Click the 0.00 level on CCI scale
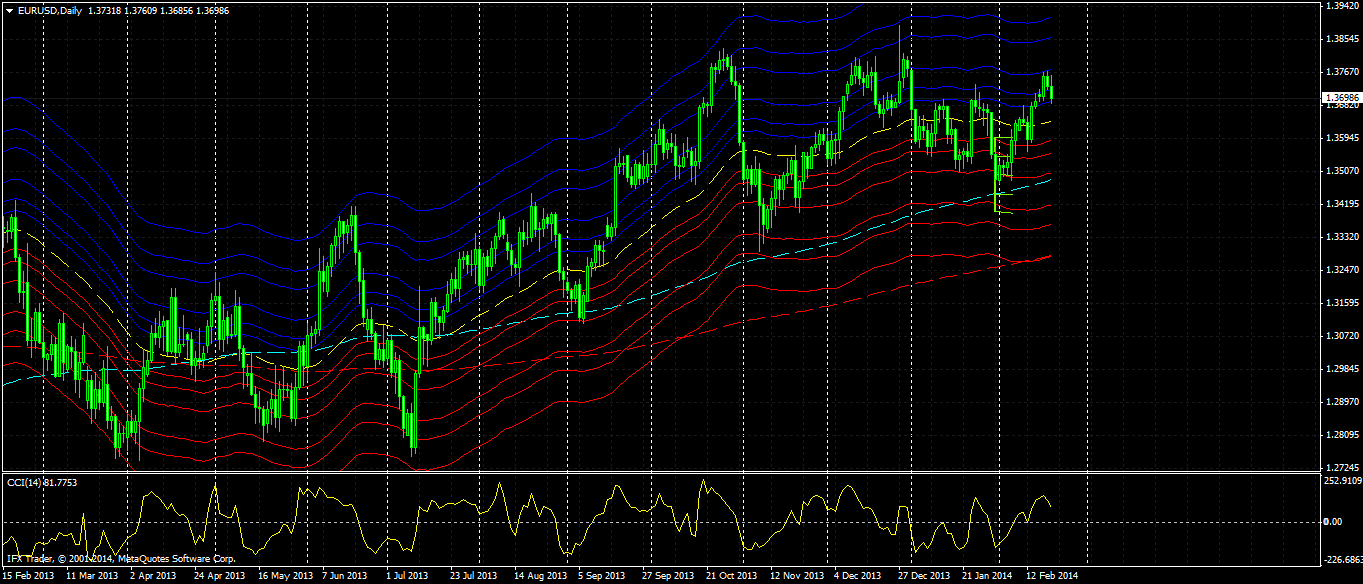The image size is (1363, 584). (x=1332, y=522)
